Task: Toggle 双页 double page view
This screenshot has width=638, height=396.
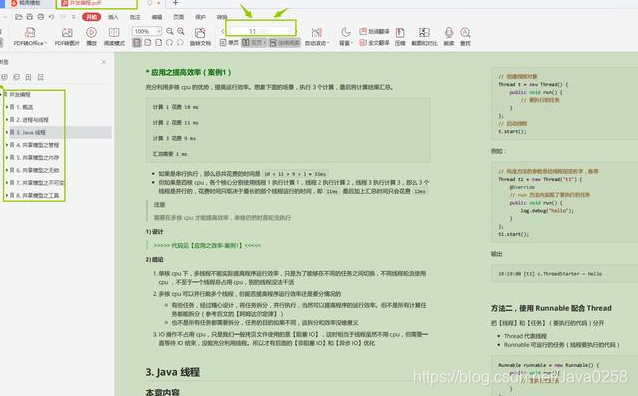Action: click(254, 42)
